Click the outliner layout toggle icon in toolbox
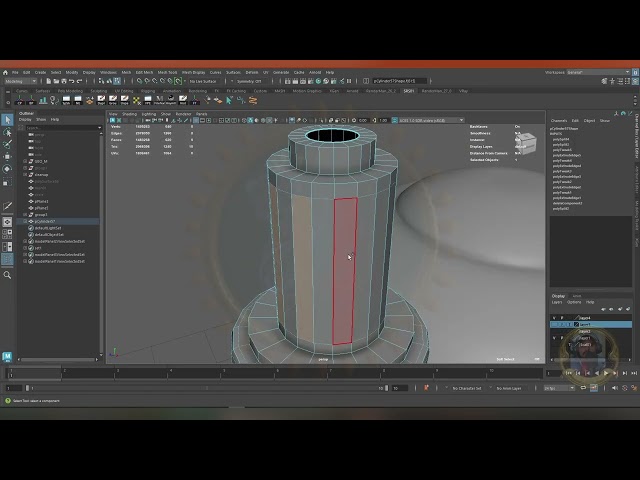 (7, 259)
